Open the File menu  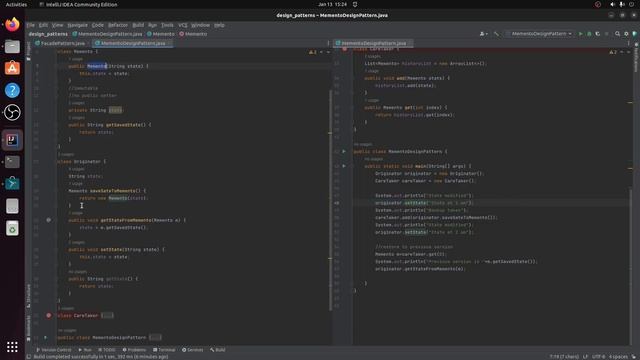point(31,25)
